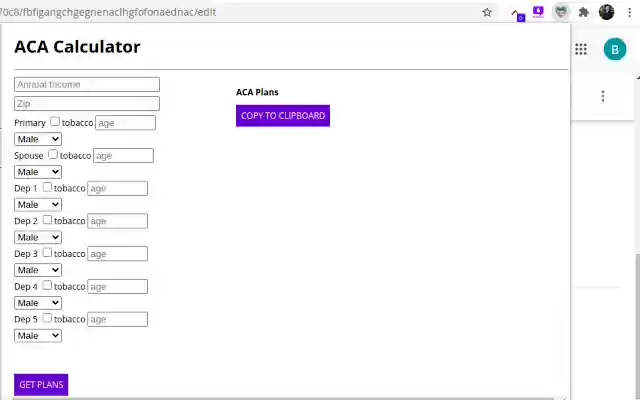Open the Google apps grid
The width and height of the screenshot is (640, 400).
tap(581, 49)
